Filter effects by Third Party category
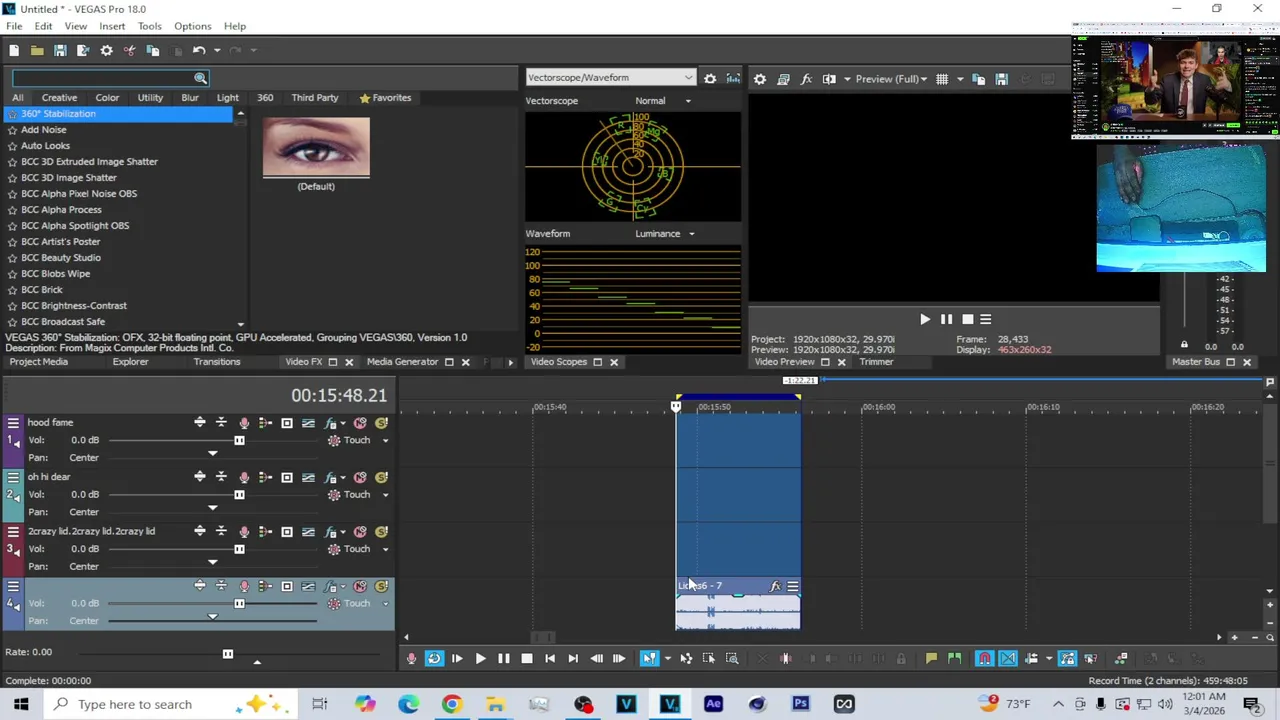 tap(315, 98)
